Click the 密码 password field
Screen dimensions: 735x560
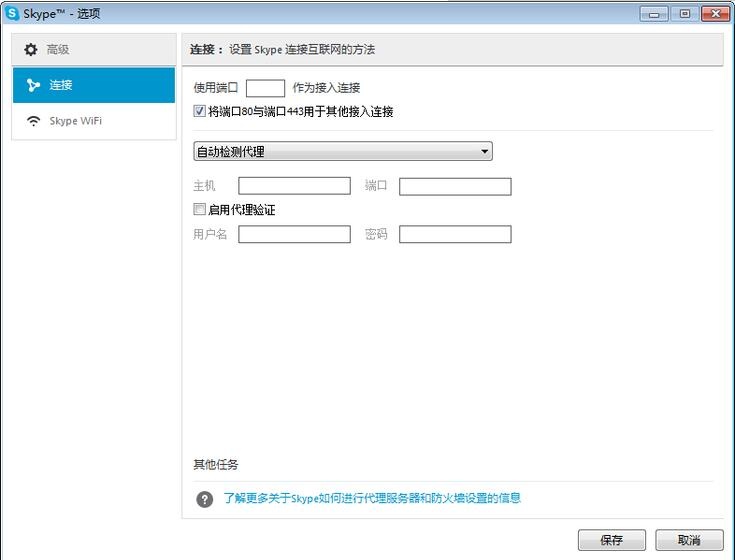455,234
